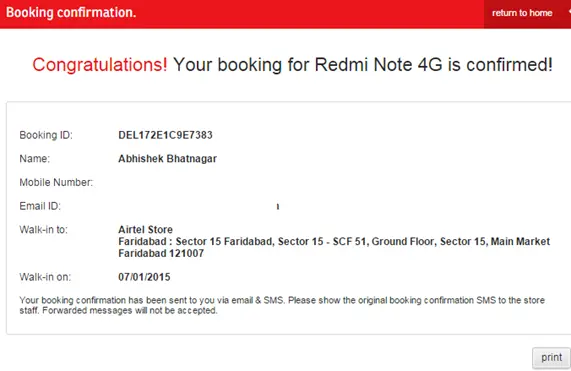Click the Sector 15 Faridabad address line
This screenshot has height=371, width=571.
[334, 242]
